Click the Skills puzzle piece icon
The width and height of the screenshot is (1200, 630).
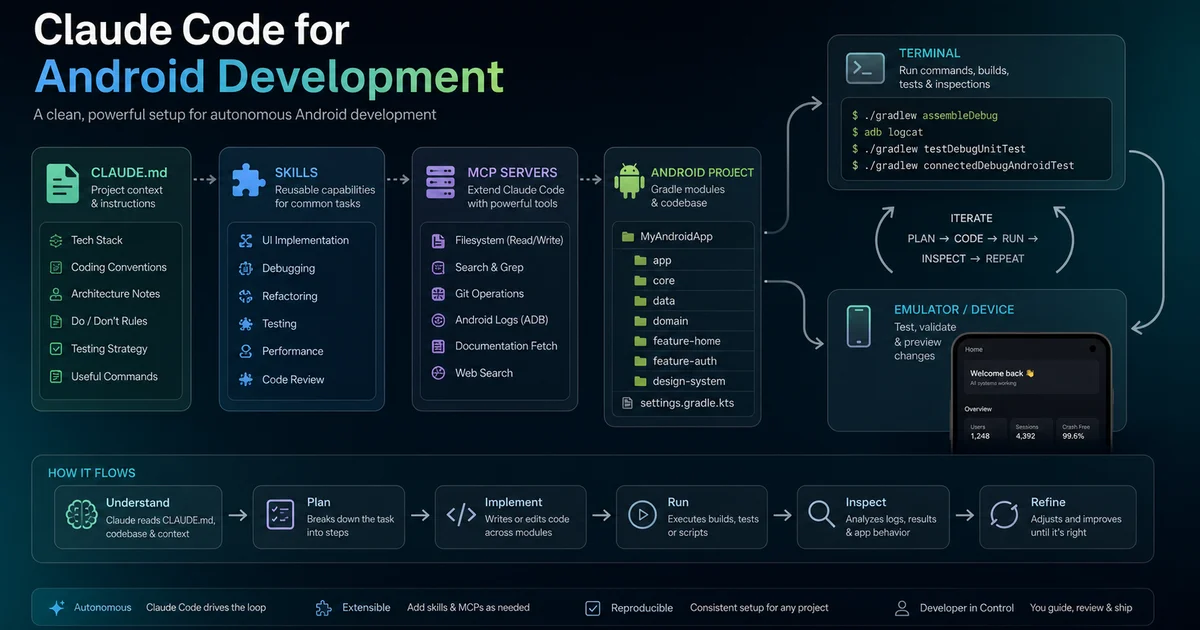click(249, 182)
